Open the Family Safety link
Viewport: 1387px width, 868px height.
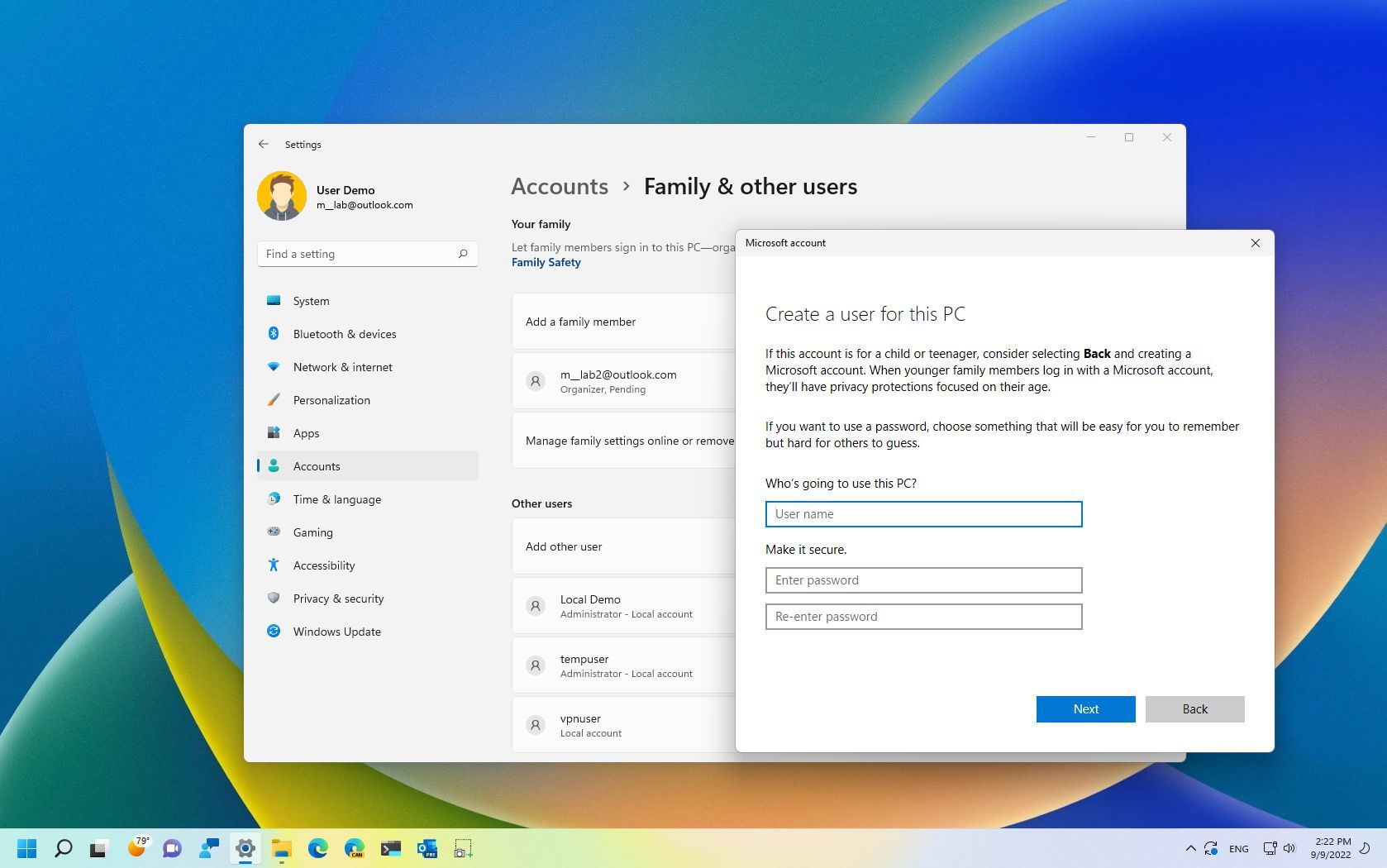(546, 262)
